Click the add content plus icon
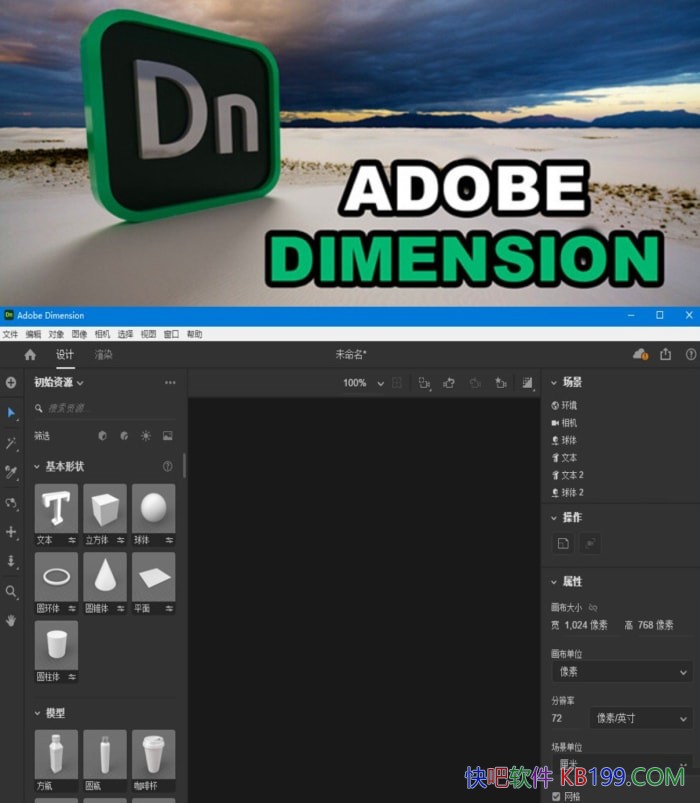Screen dimensions: 700x803 click(x=11, y=382)
